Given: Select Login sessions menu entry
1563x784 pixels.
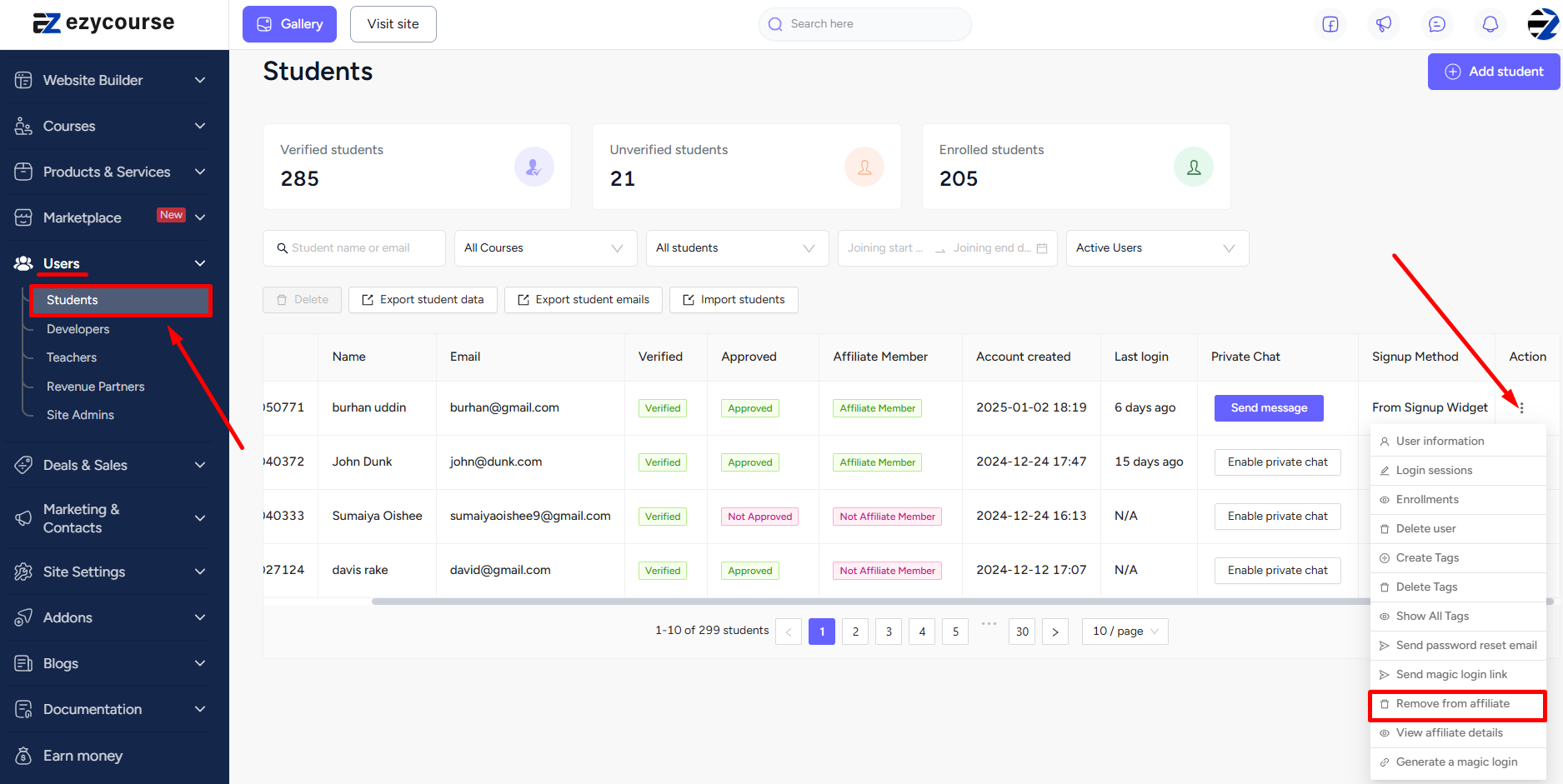Looking at the screenshot, I should pos(1458,471).
